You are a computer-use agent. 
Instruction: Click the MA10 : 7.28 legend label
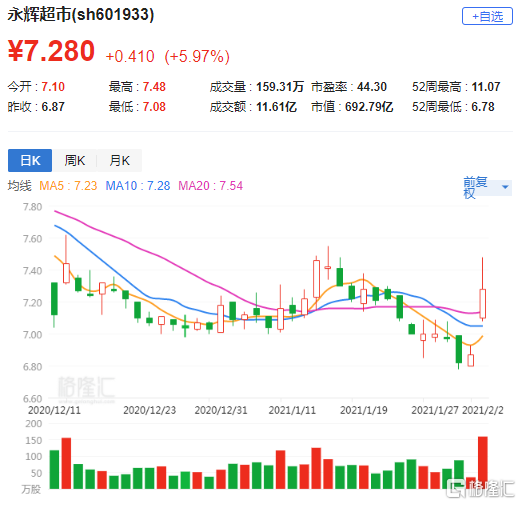(x=138, y=186)
